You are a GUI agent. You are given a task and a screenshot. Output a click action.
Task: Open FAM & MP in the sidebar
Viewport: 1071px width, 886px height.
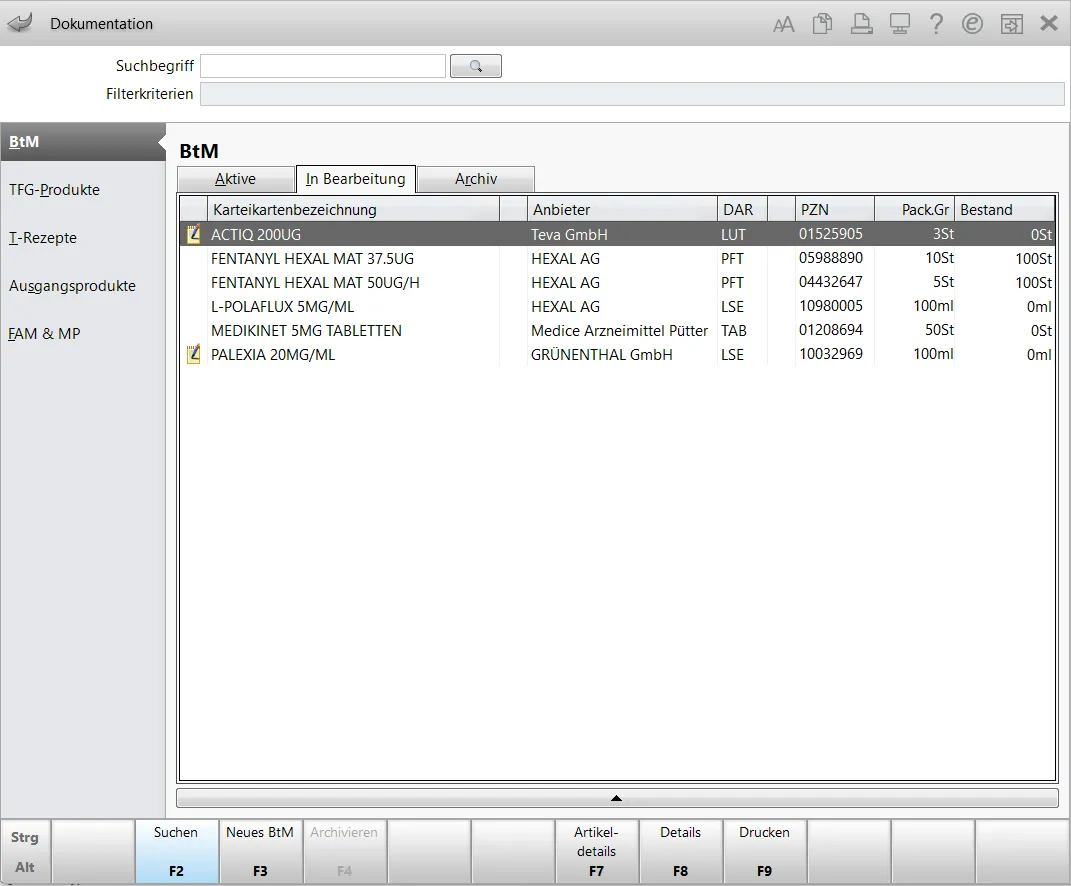44,333
